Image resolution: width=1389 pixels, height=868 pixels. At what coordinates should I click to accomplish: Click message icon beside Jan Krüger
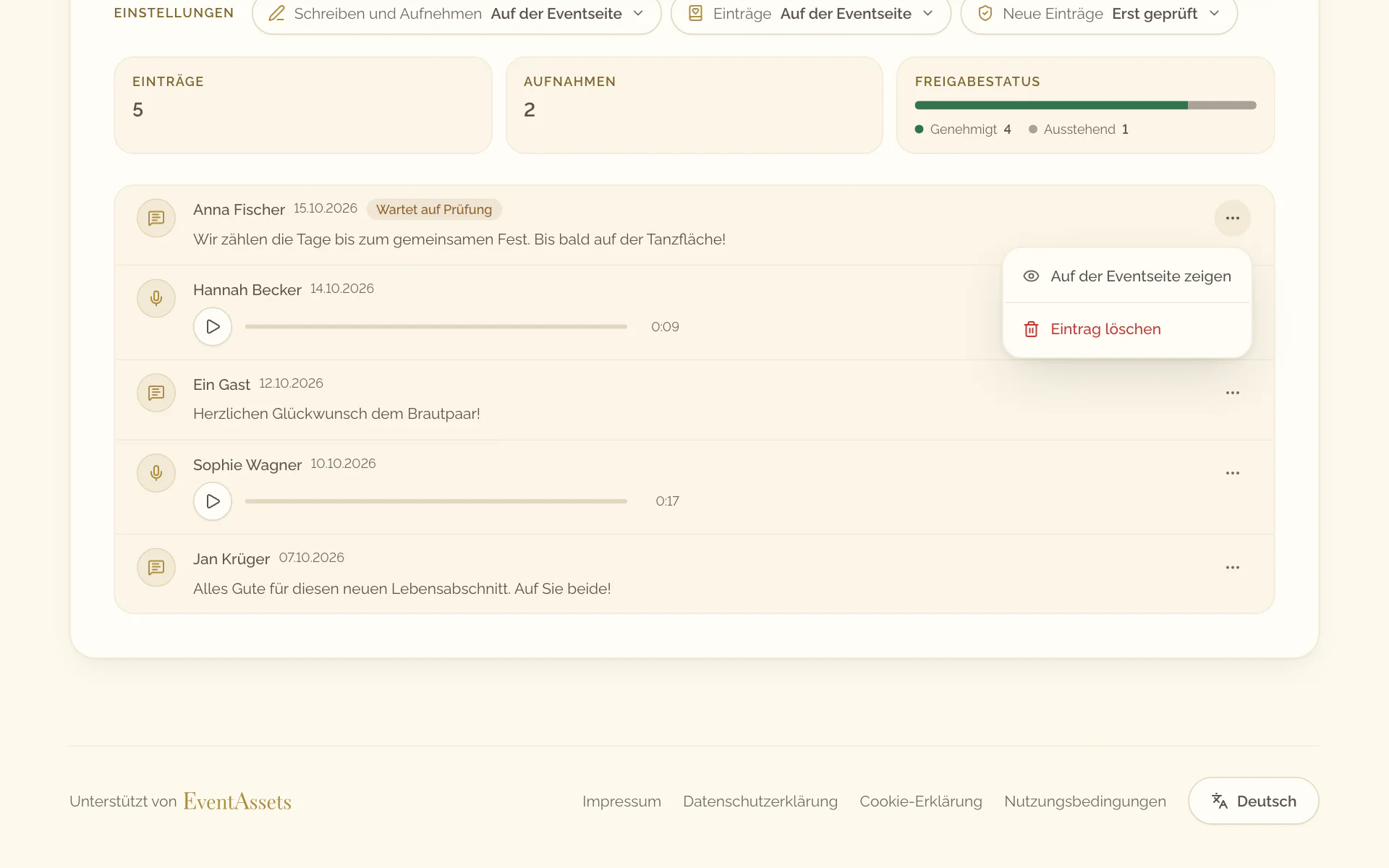(x=156, y=568)
